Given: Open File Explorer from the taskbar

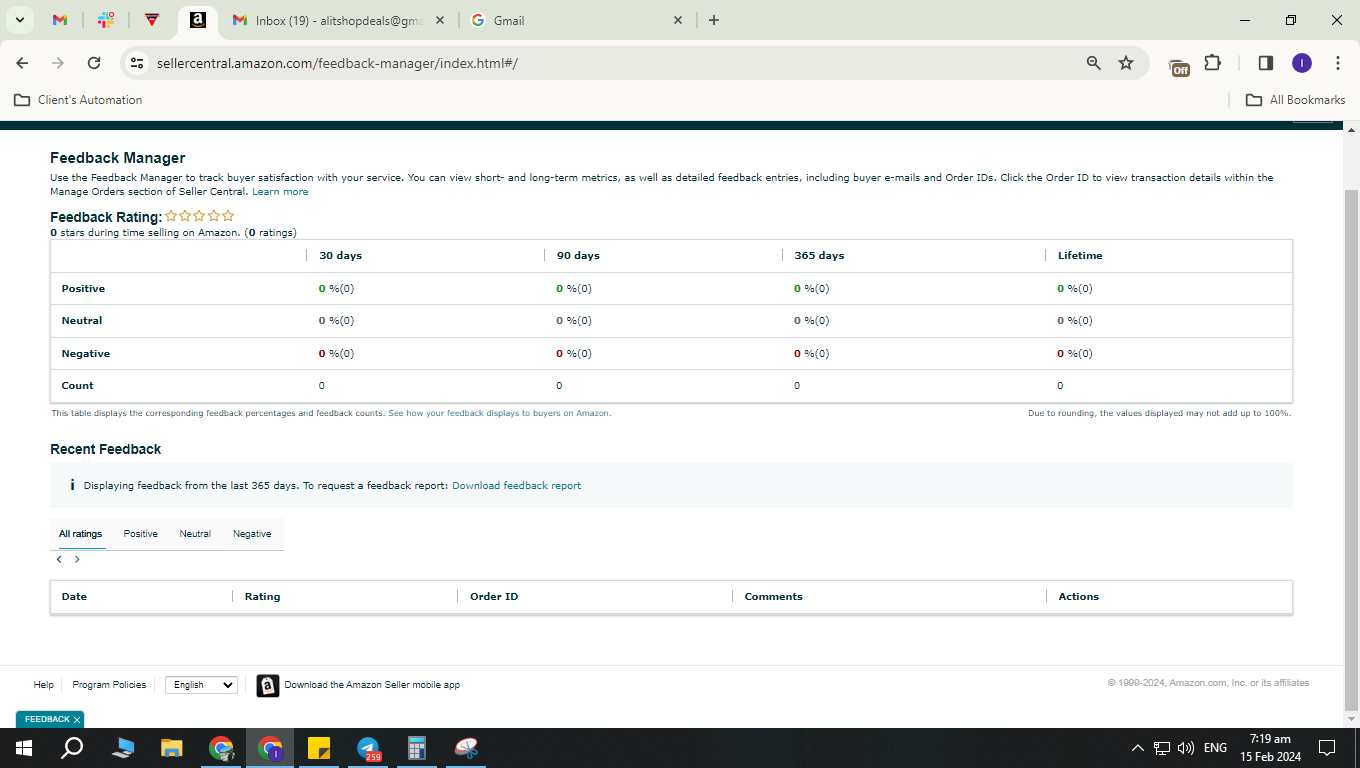Looking at the screenshot, I should 172,748.
